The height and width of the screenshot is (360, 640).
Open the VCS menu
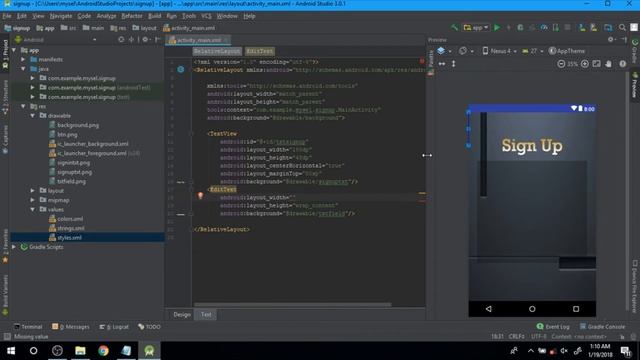pyautogui.click(x=206, y=16)
